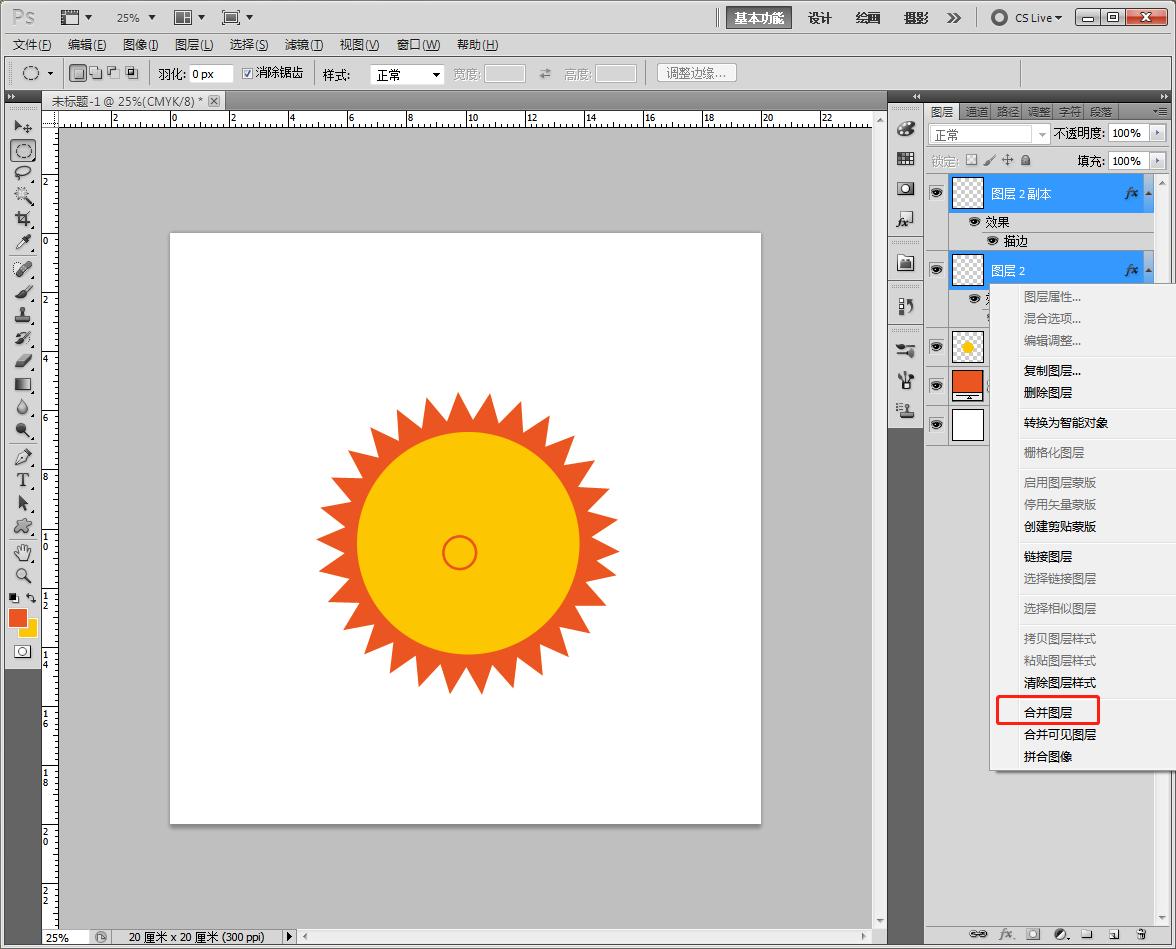1176x949 pixels.
Task: Select the Eraser tool
Action: pos(22,361)
